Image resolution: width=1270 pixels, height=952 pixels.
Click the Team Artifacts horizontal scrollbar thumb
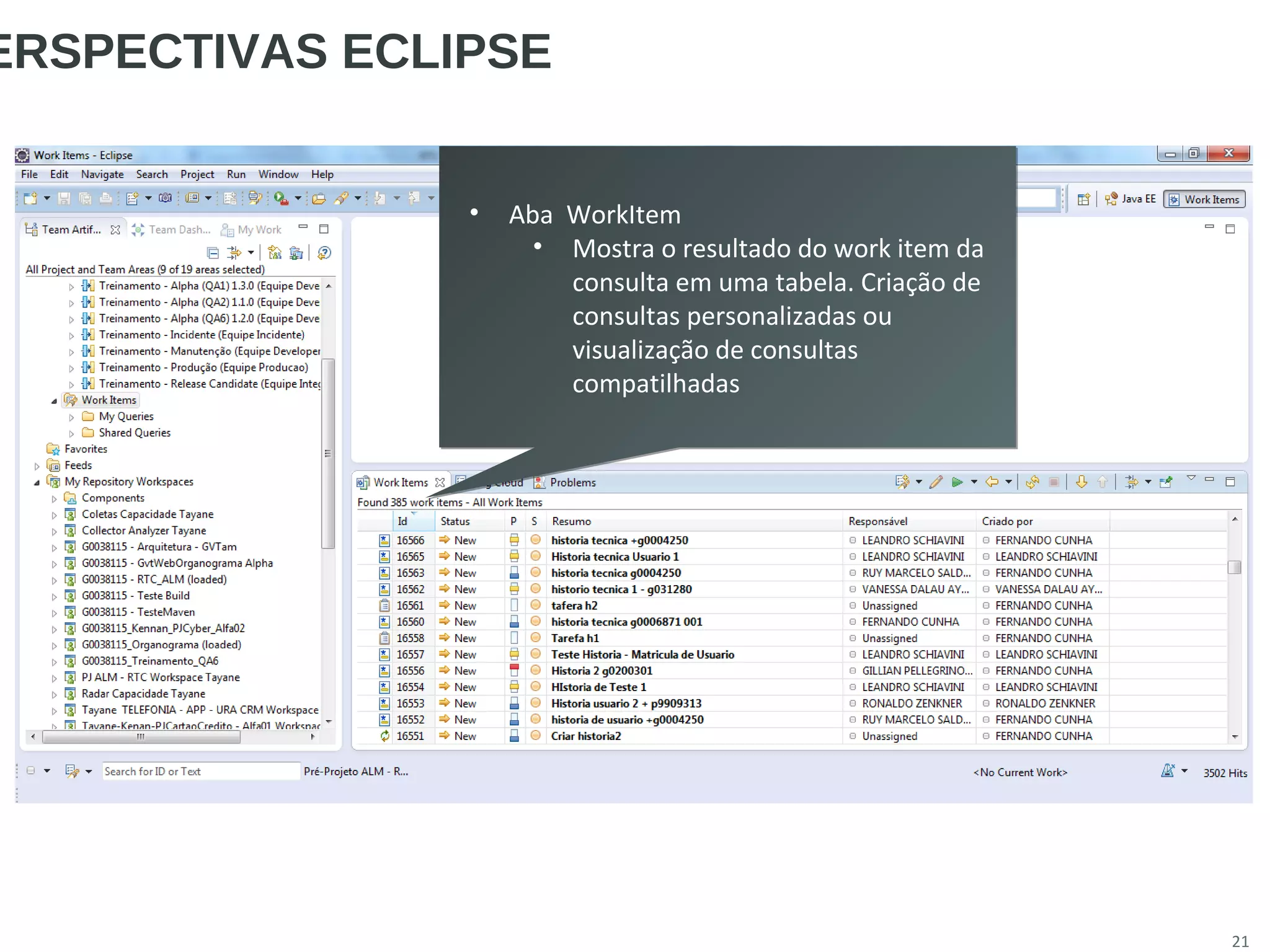(x=141, y=738)
